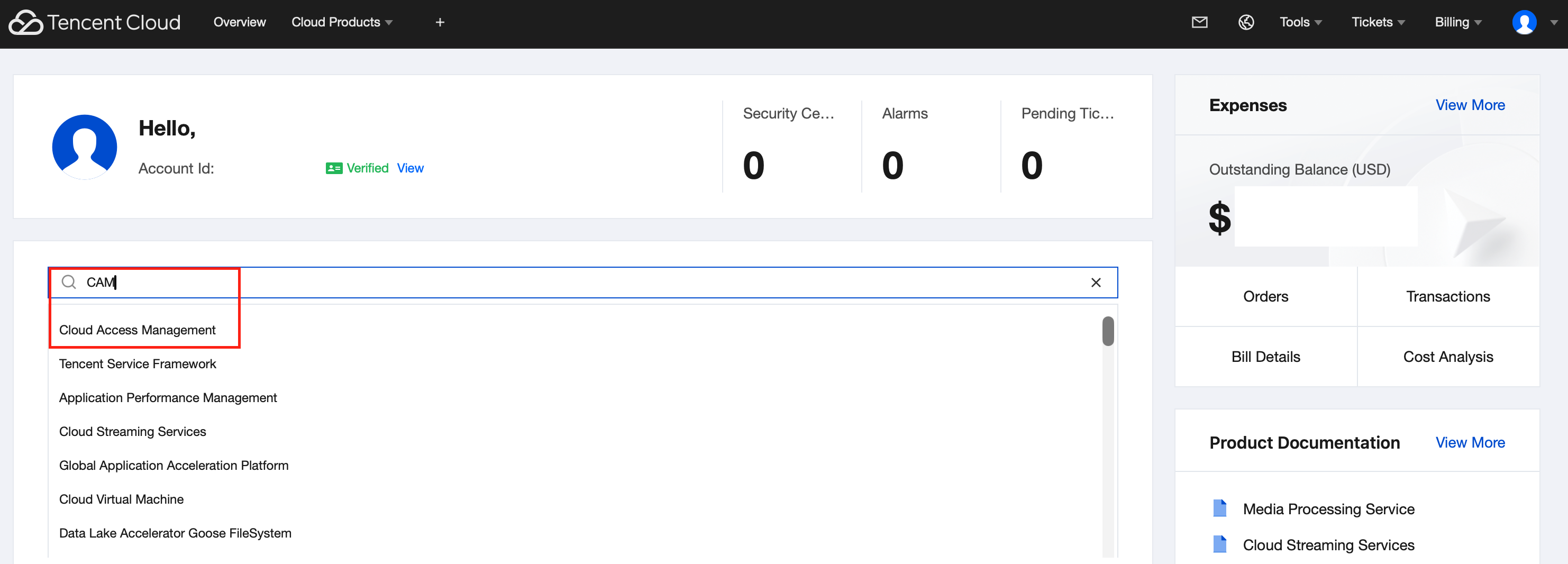Select Application Performance Management result
Screen dimensions: 1568x564
[168, 398]
